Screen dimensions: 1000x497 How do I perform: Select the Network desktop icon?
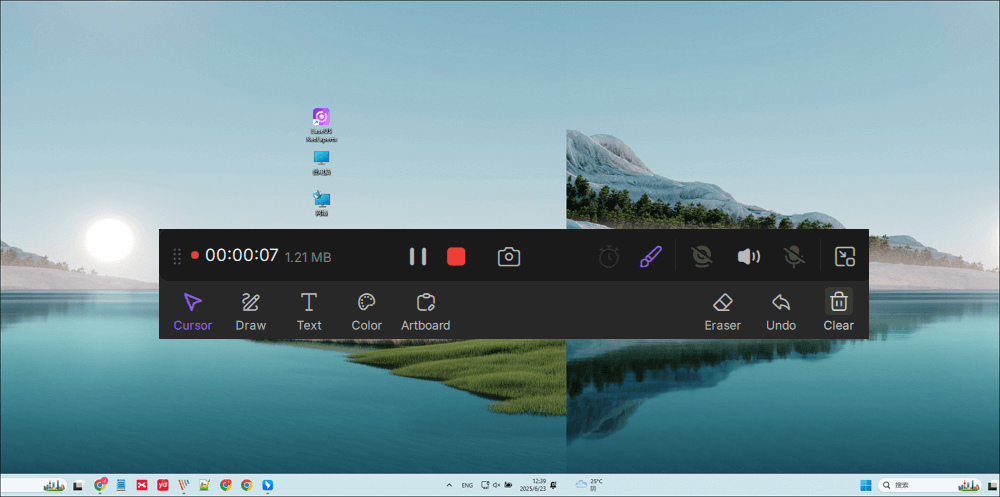[321, 204]
